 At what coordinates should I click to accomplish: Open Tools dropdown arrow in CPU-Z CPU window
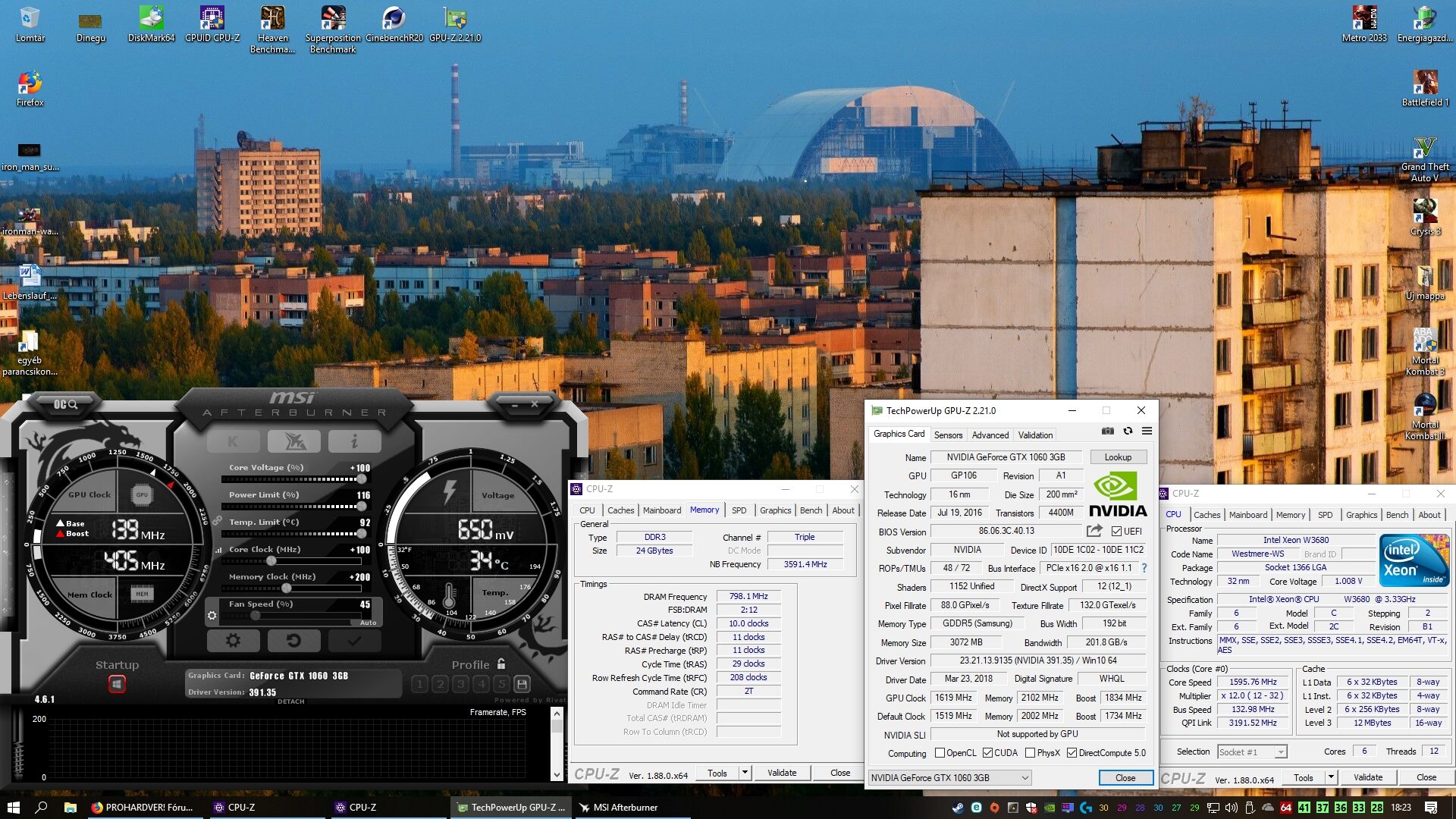(x=1331, y=777)
